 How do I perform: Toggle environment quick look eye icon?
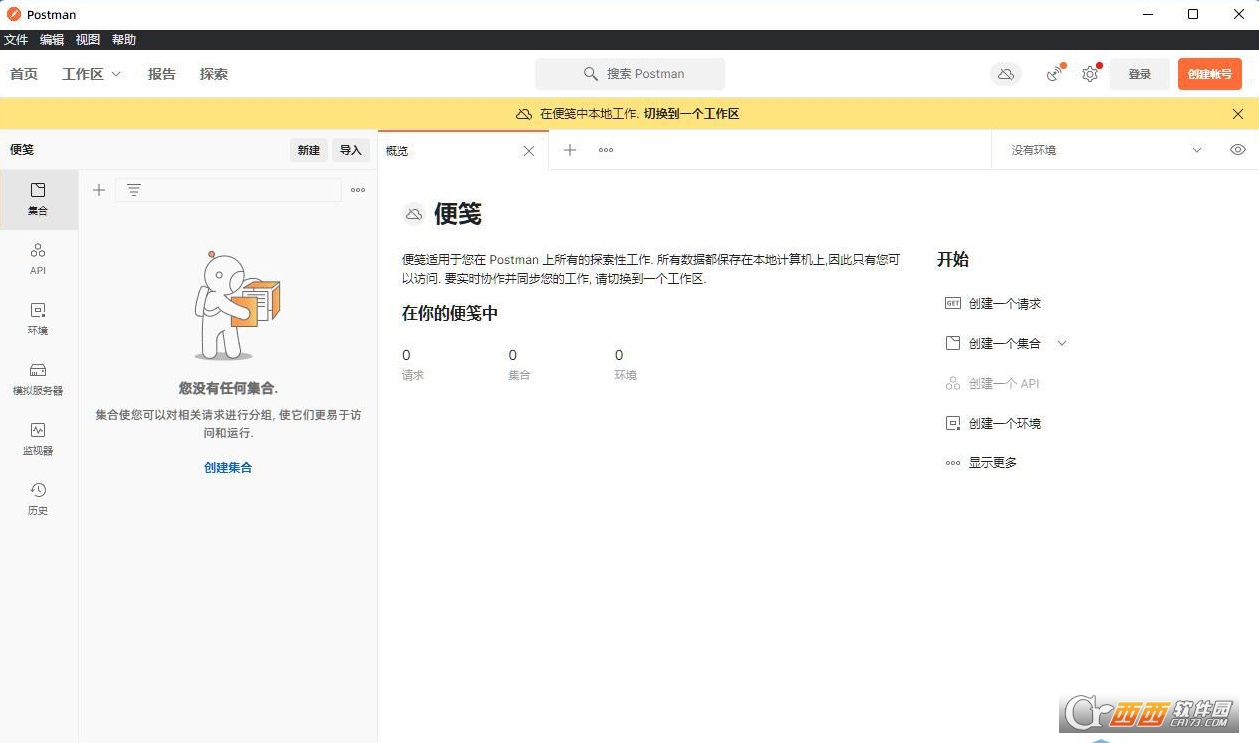click(x=1238, y=150)
